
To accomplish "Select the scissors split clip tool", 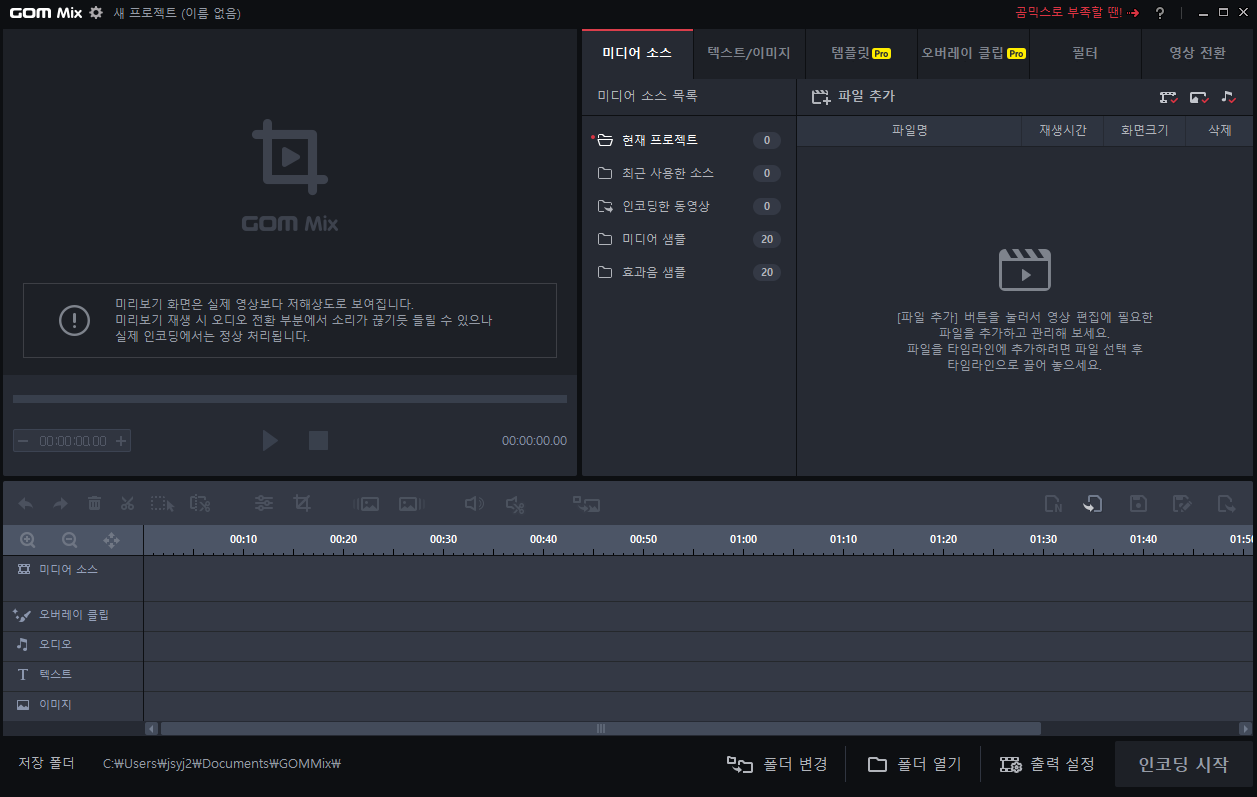I will (x=127, y=505).
